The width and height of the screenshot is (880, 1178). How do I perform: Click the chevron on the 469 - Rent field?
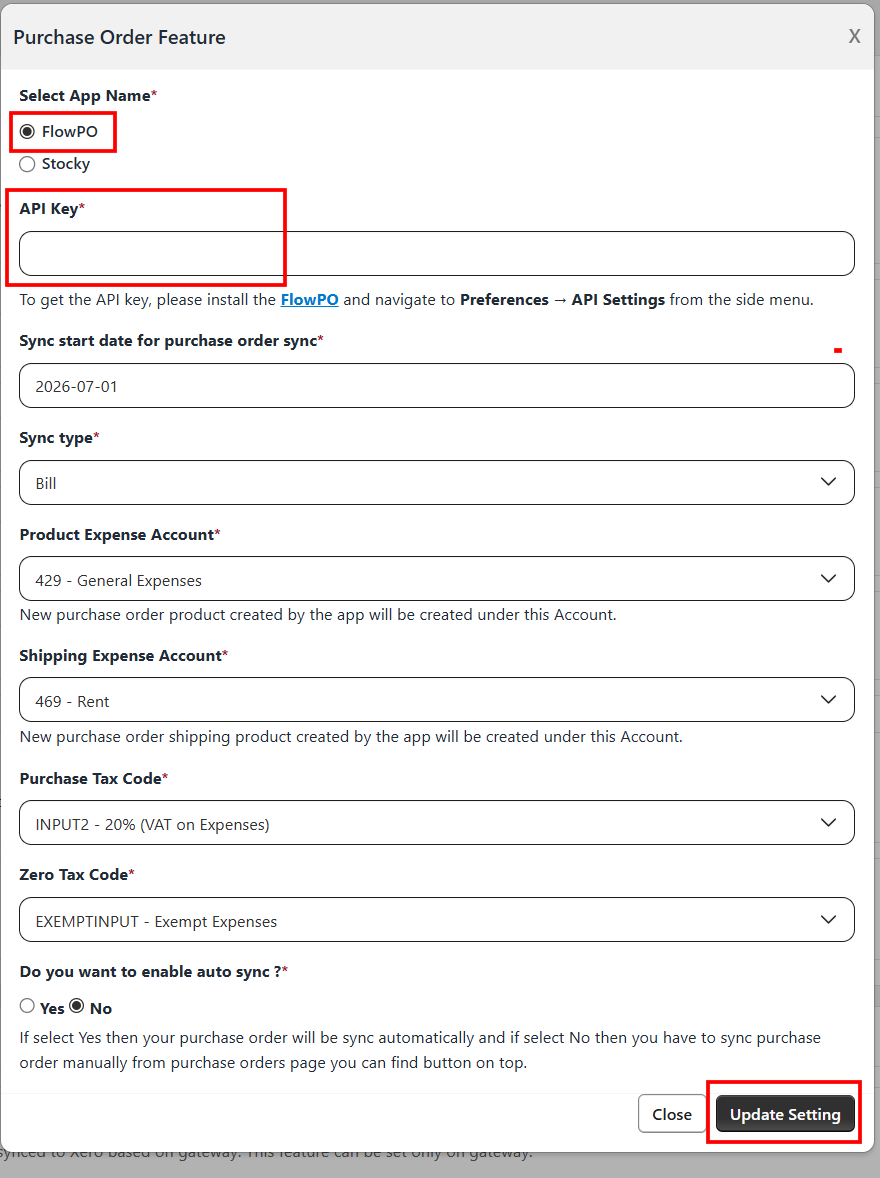click(828, 699)
